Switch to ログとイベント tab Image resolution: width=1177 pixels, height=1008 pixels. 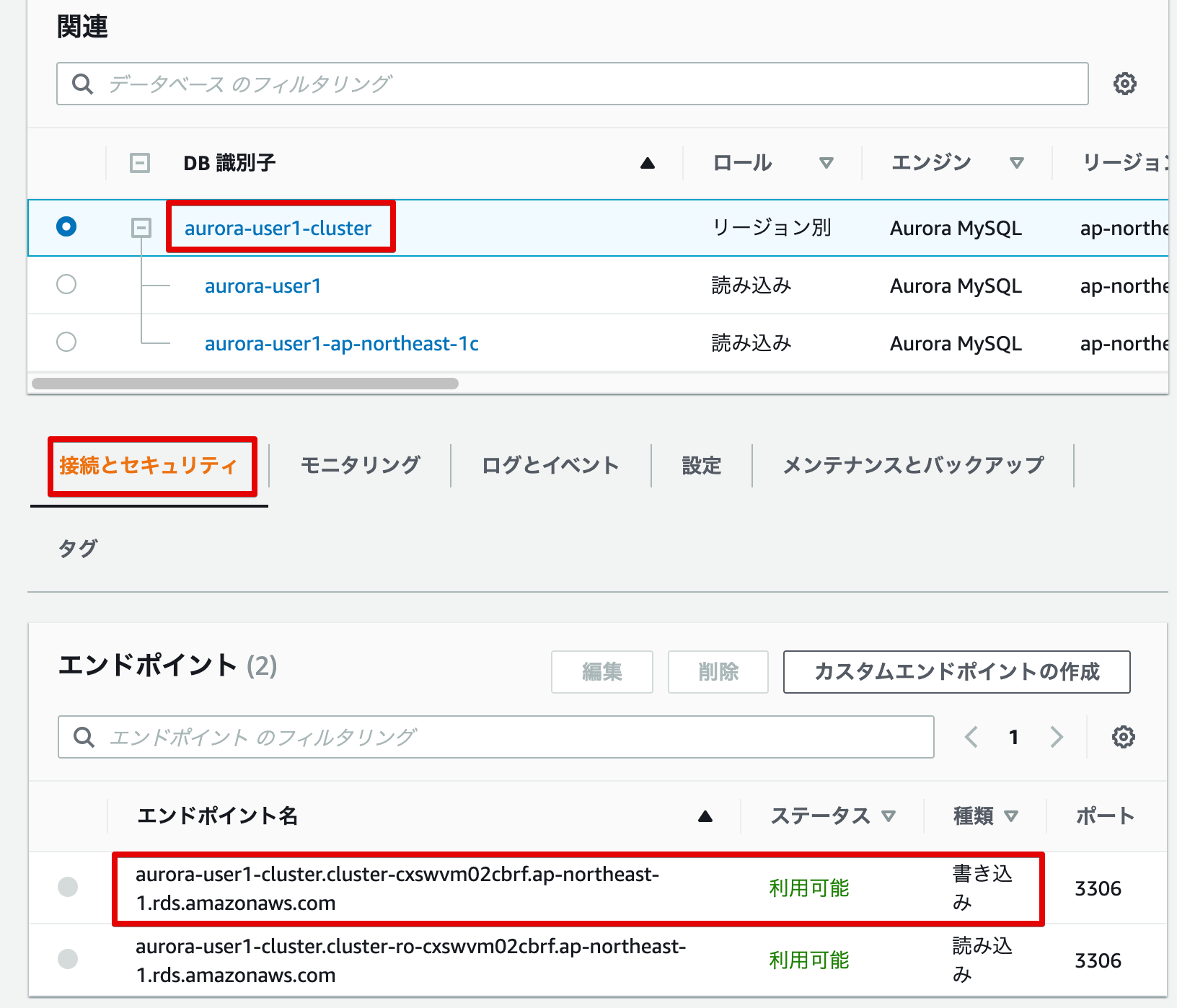[550, 466]
